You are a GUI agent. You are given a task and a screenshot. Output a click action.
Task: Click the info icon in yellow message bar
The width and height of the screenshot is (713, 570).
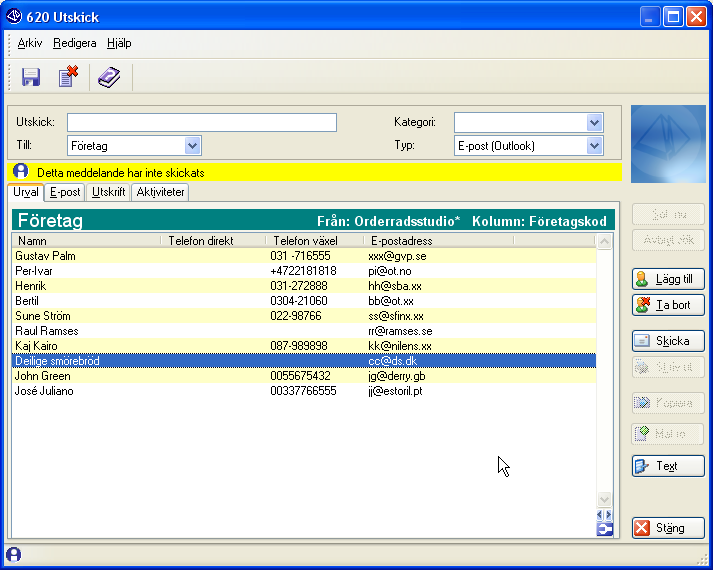[20, 171]
